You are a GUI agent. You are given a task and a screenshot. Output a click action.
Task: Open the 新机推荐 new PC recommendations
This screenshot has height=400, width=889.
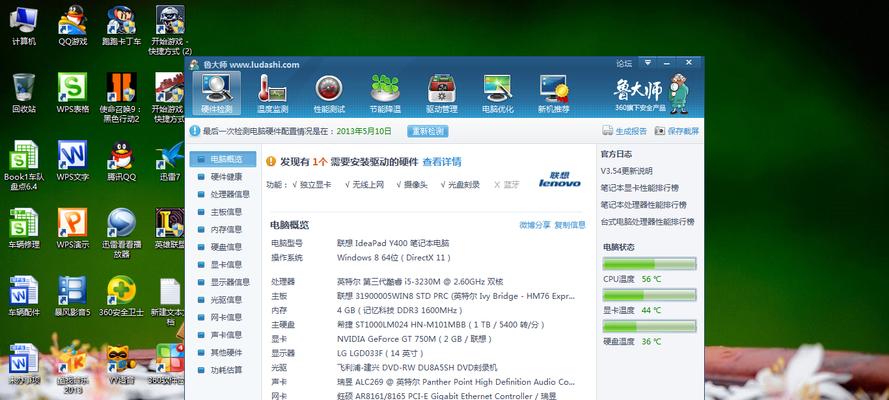(x=554, y=93)
